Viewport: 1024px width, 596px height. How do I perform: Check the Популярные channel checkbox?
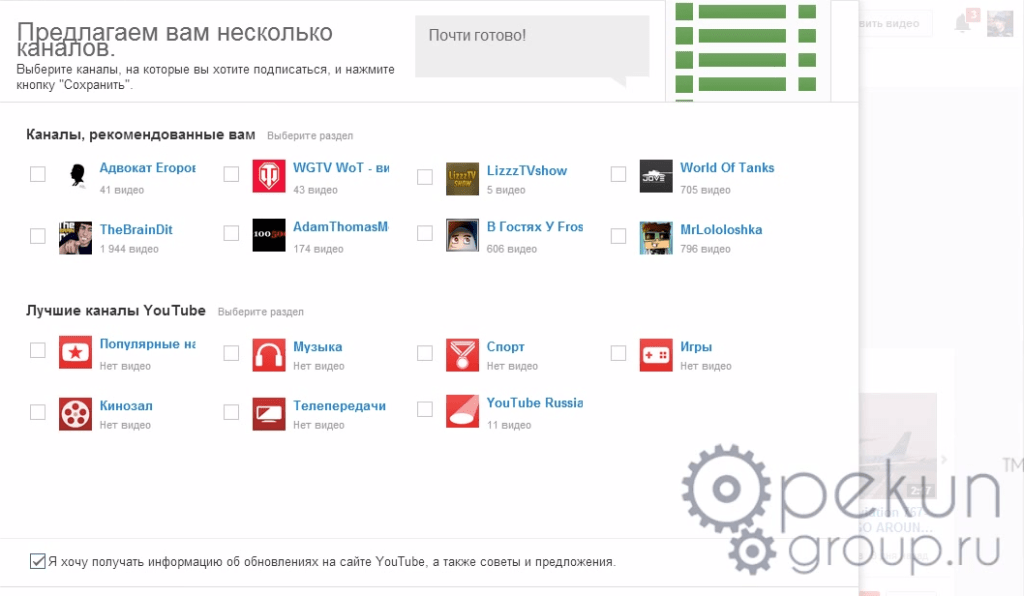coord(38,351)
